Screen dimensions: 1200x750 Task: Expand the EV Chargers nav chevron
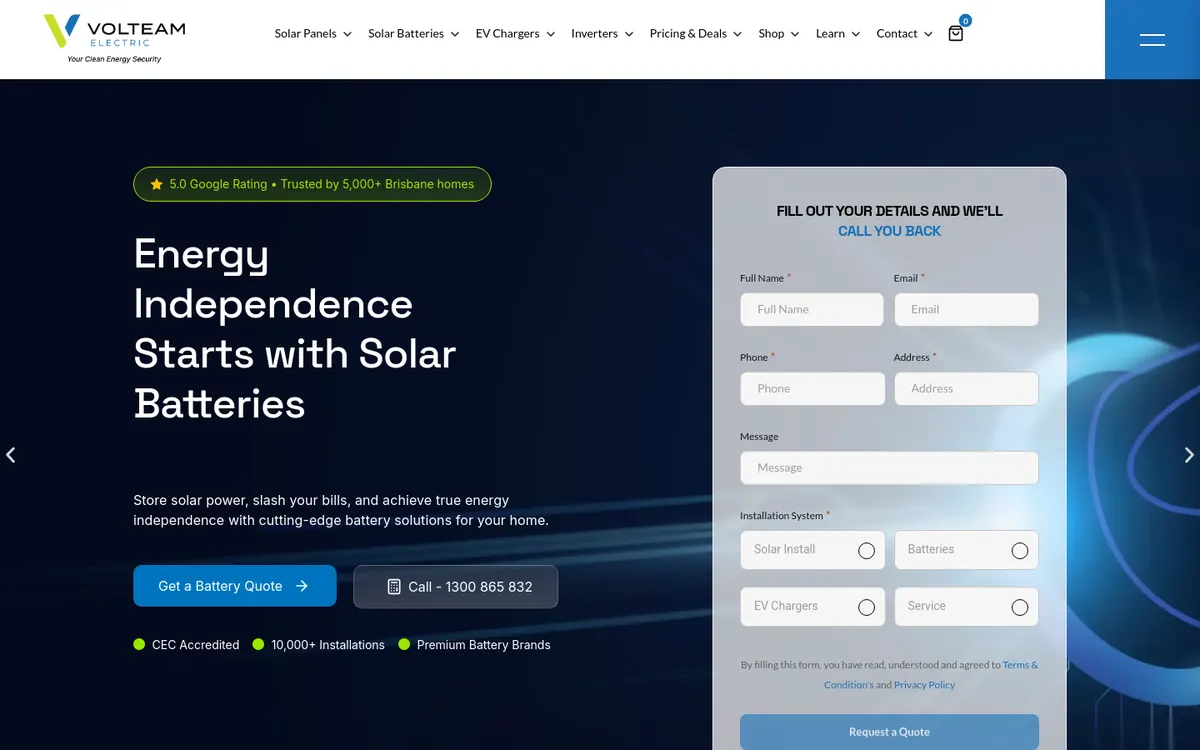(551, 34)
